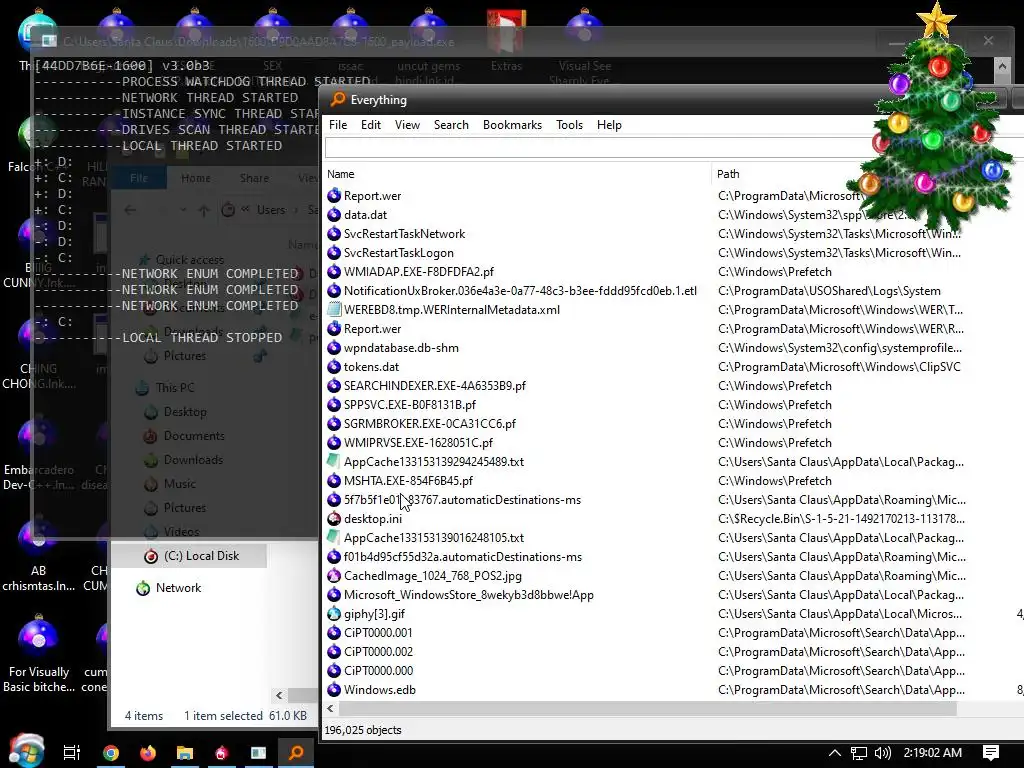Click the 2:19:02 AM clock

point(933,753)
